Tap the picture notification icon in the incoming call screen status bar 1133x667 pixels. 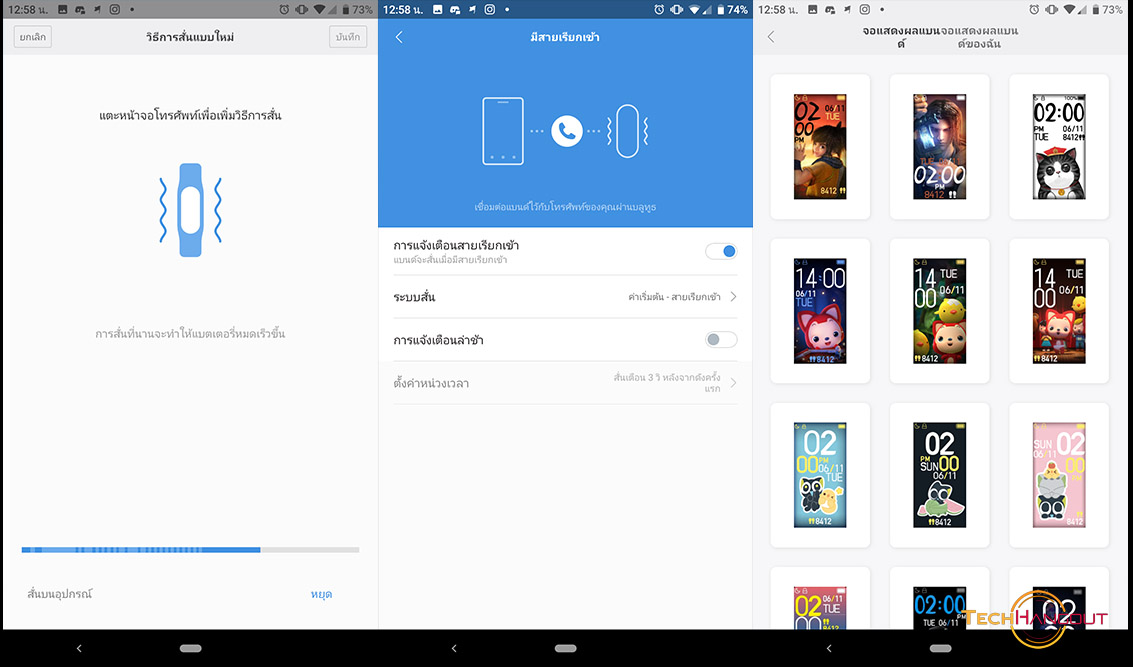(438, 9)
